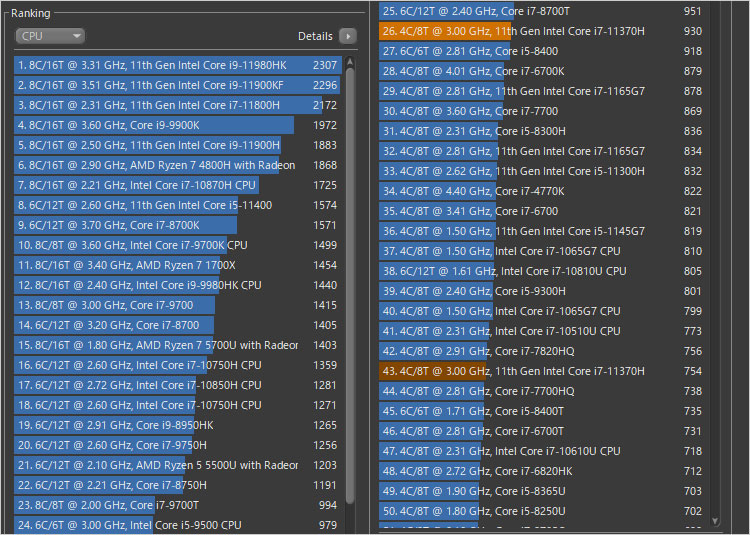Select rank 3 Core i7-11800H row

pos(178,105)
